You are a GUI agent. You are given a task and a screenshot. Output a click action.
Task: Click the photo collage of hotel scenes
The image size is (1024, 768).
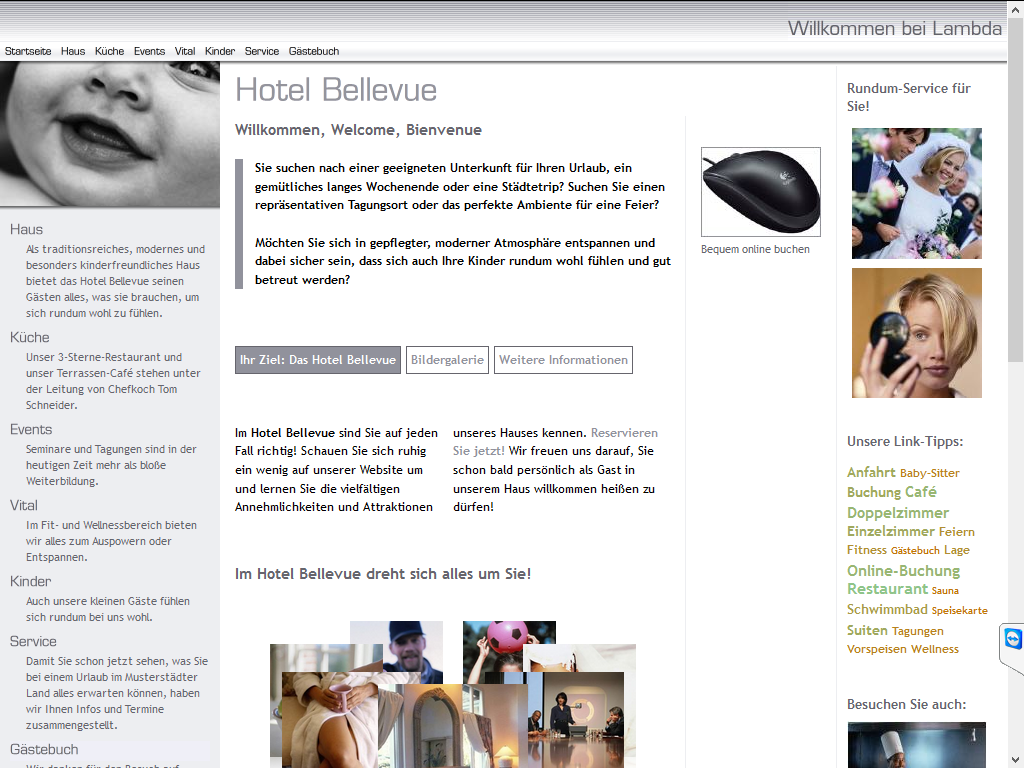click(453, 694)
